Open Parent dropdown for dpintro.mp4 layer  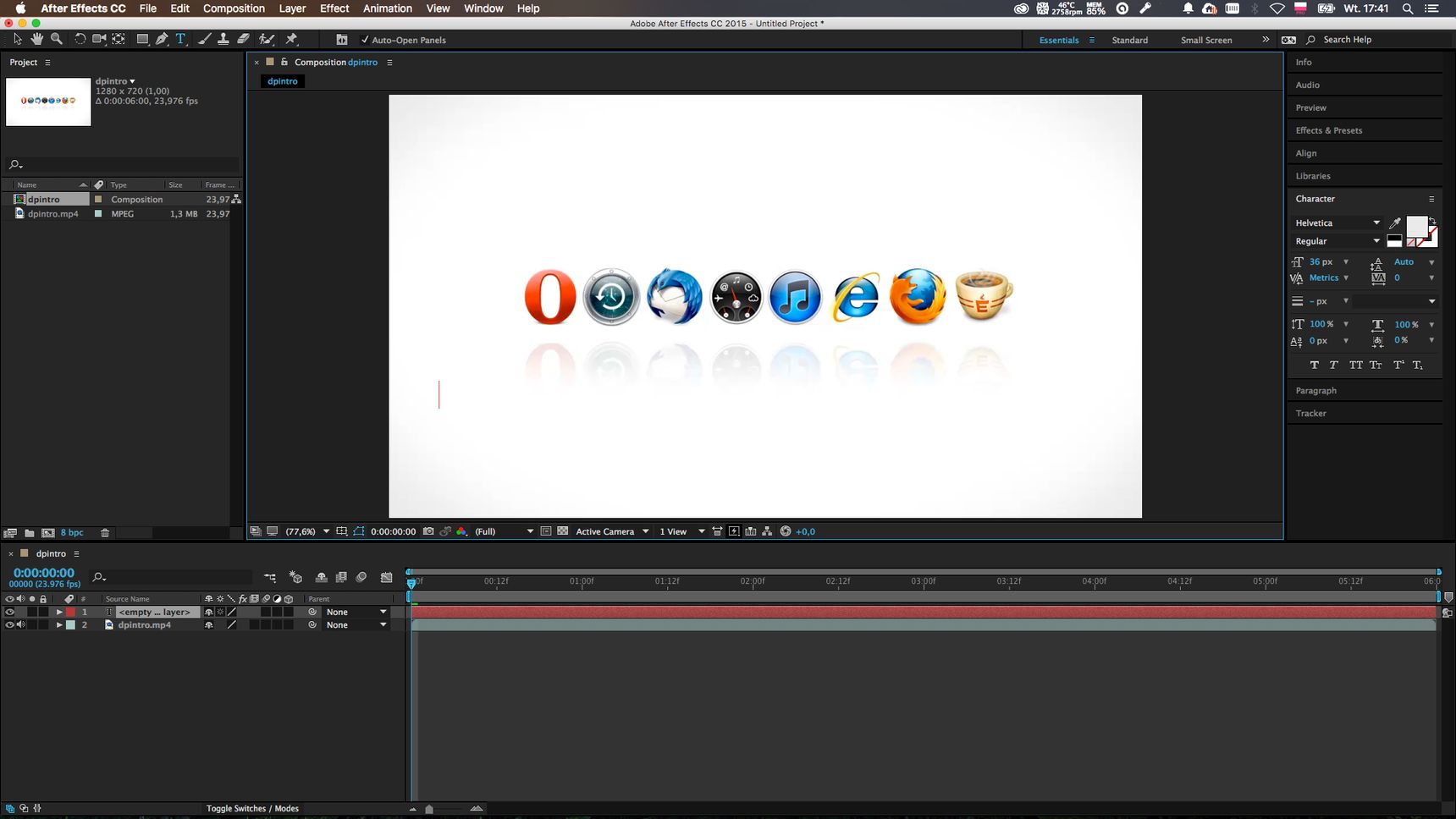click(356, 625)
